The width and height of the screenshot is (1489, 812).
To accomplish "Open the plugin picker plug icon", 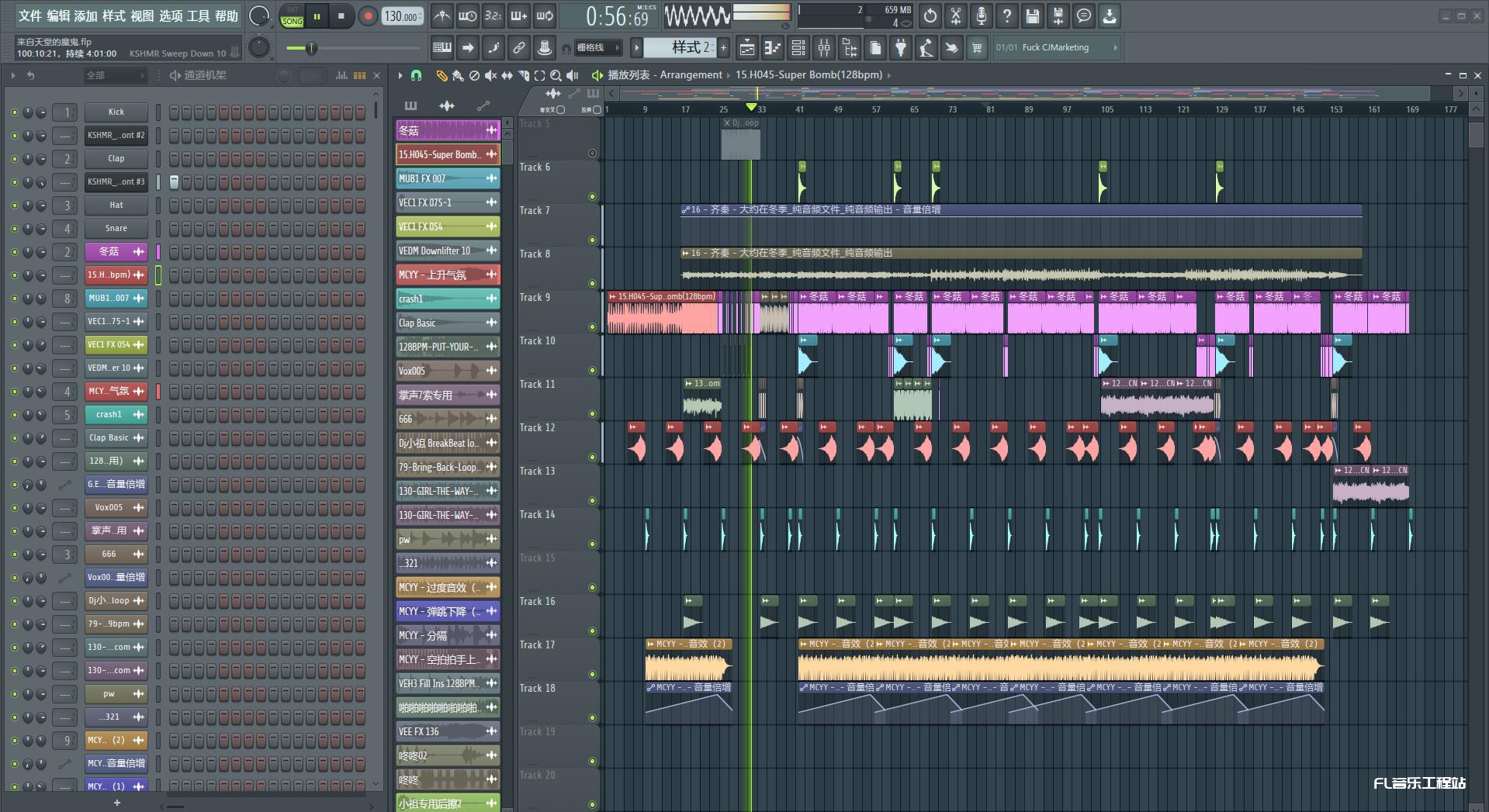I will (900, 48).
